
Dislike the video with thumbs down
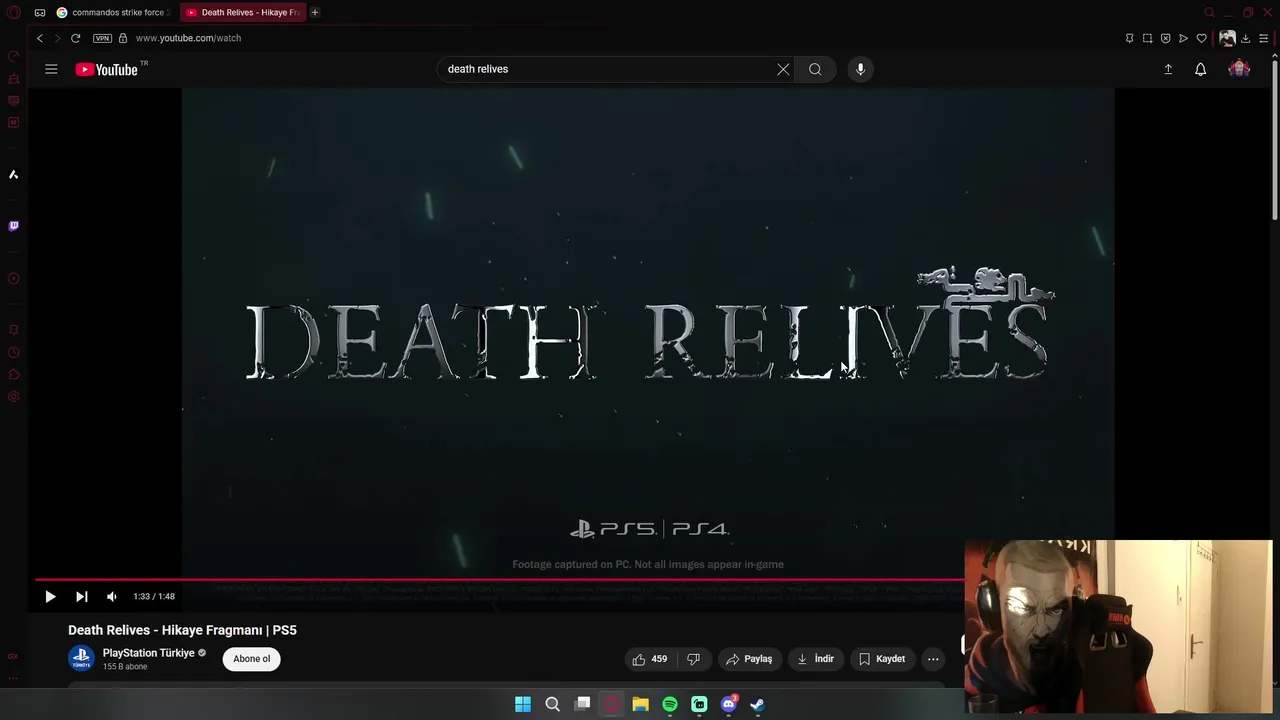coord(693,659)
